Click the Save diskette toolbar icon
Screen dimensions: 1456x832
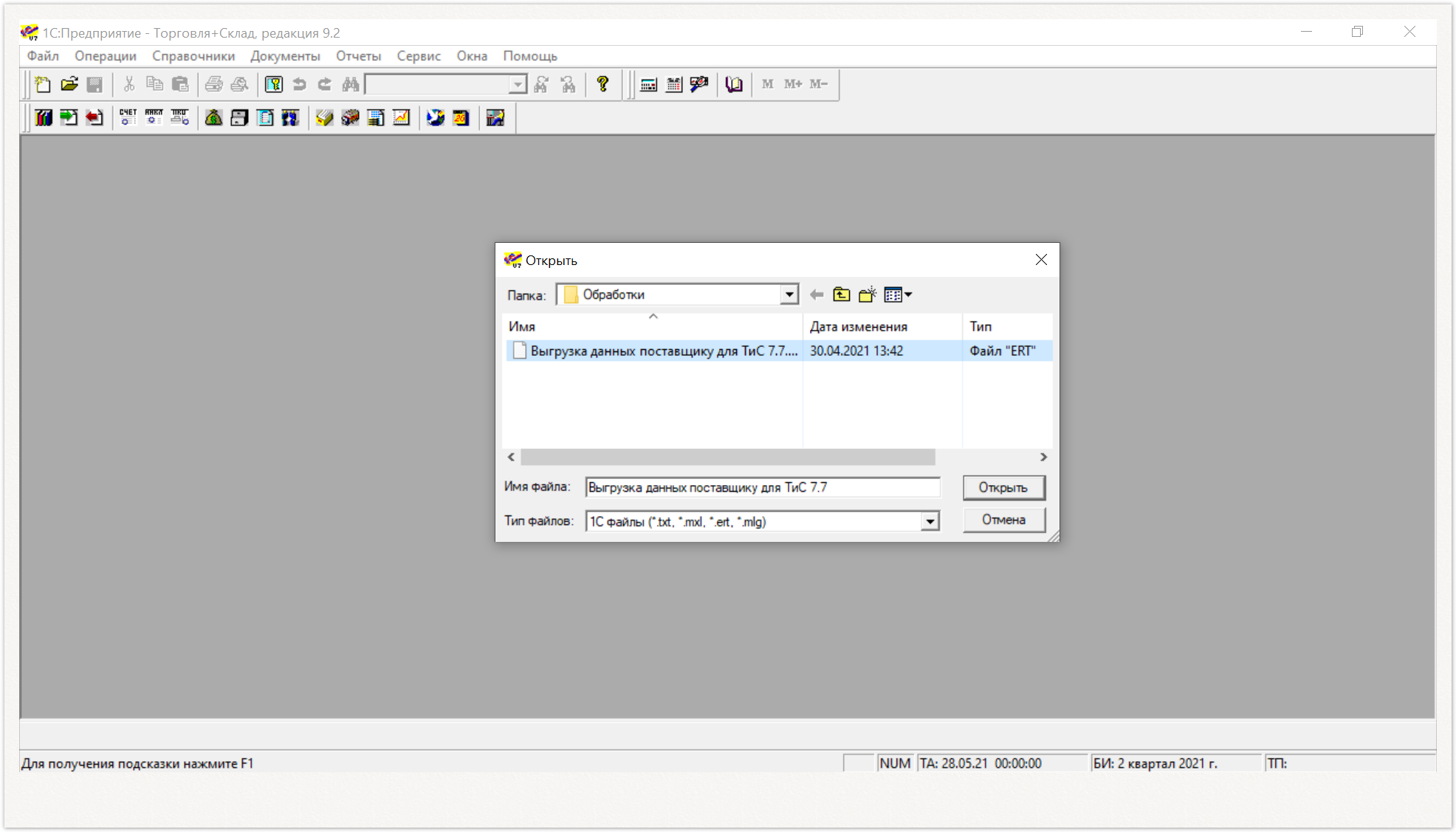(x=95, y=84)
